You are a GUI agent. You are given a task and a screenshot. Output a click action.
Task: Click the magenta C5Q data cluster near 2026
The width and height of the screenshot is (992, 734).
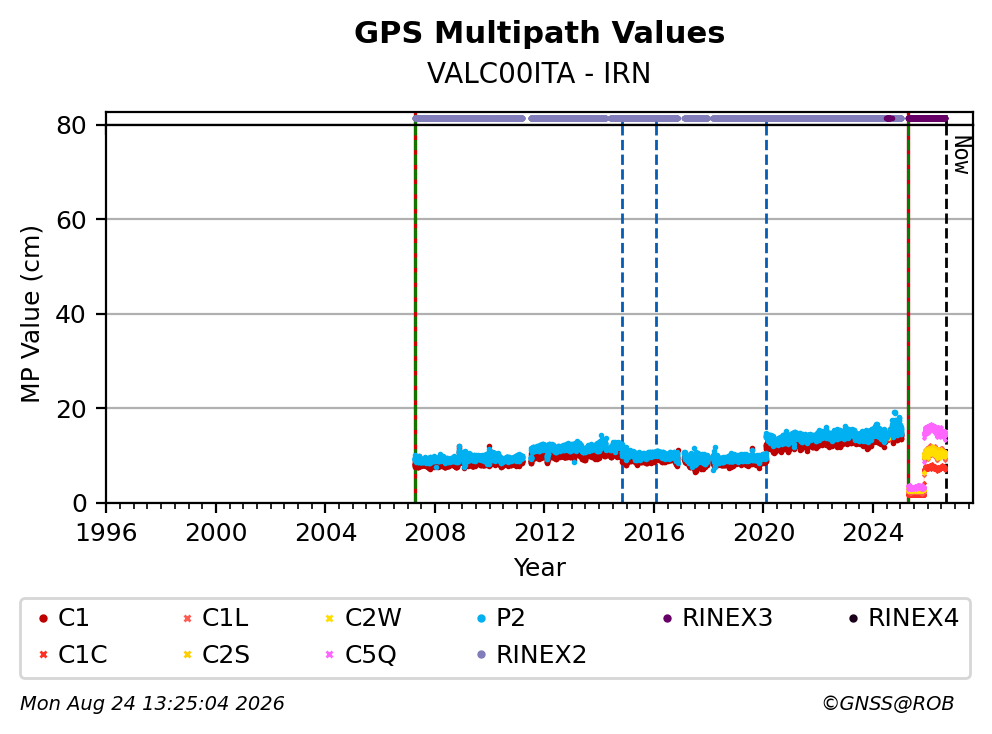click(x=934, y=432)
